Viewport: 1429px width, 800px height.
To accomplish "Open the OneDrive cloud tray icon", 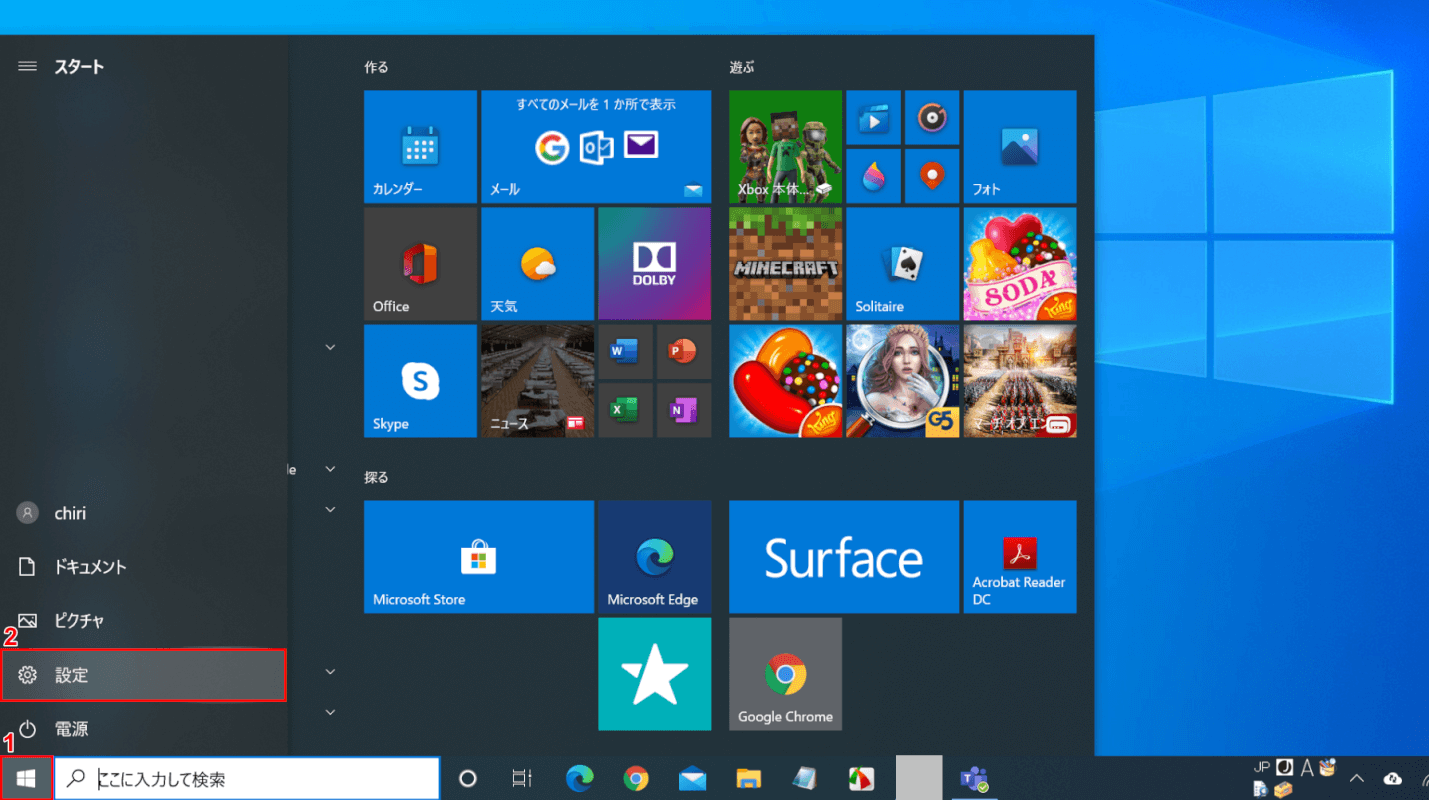I will pyautogui.click(x=1392, y=778).
